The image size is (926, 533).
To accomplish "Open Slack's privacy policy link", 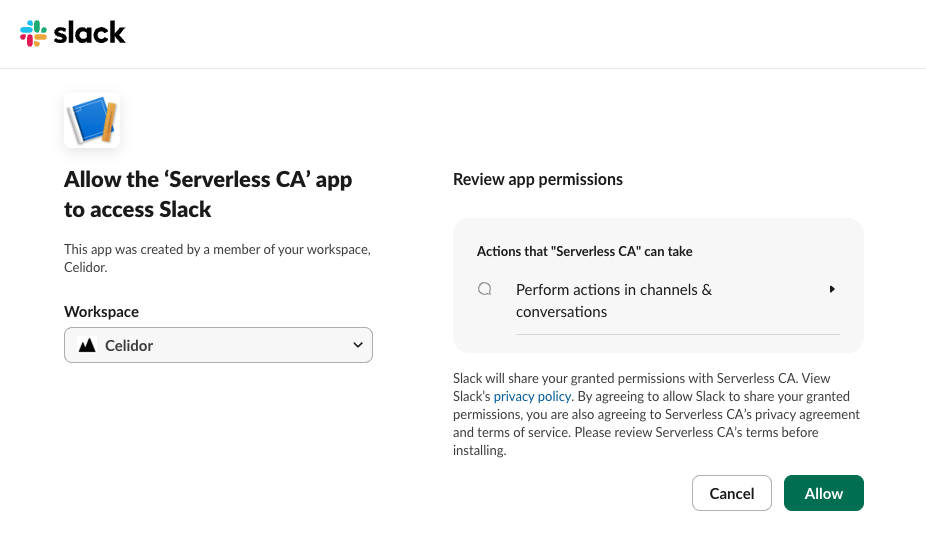I will point(532,396).
